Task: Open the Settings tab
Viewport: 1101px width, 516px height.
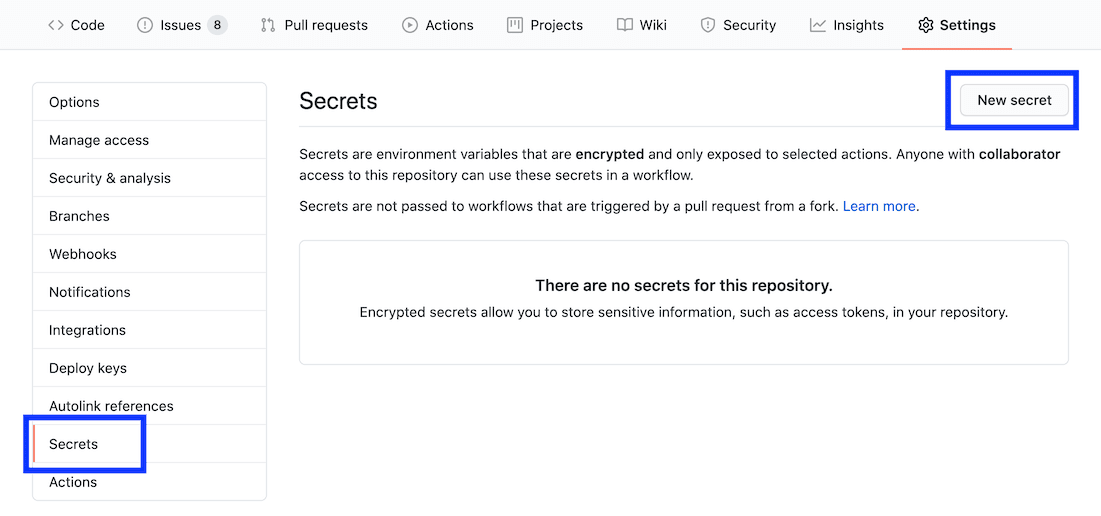Action: click(967, 25)
